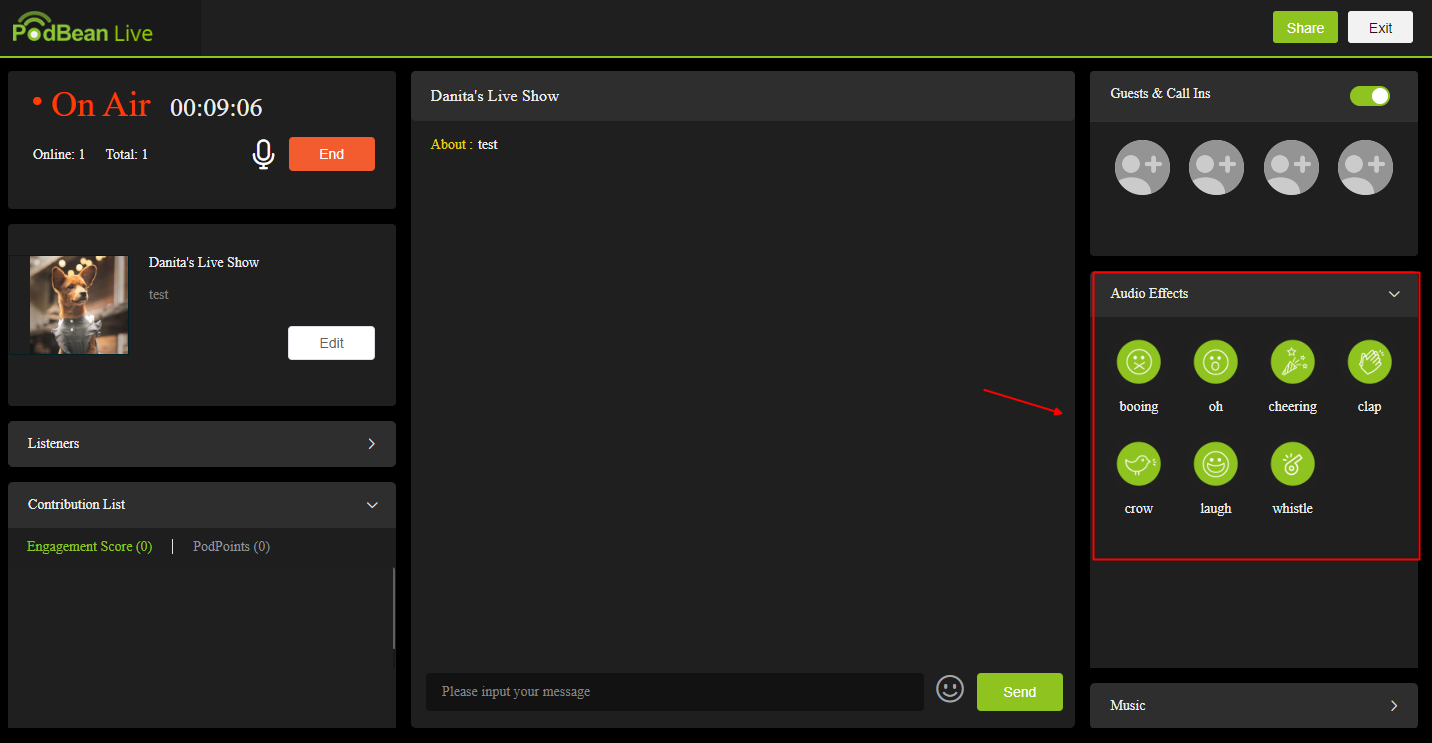This screenshot has height=743, width=1432.
Task: Toggle Guests & Call Ins switch
Action: point(1370,96)
